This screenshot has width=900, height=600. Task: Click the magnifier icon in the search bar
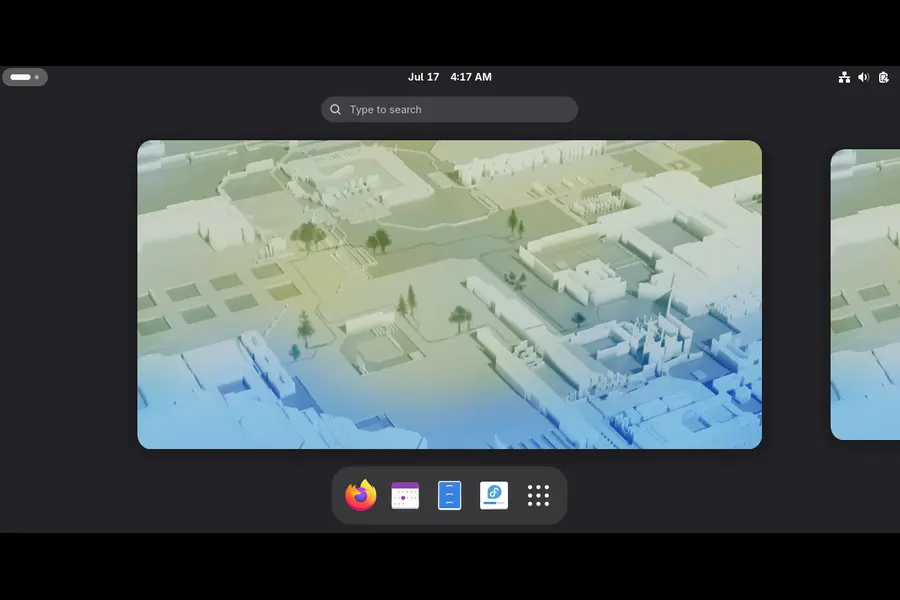[335, 109]
